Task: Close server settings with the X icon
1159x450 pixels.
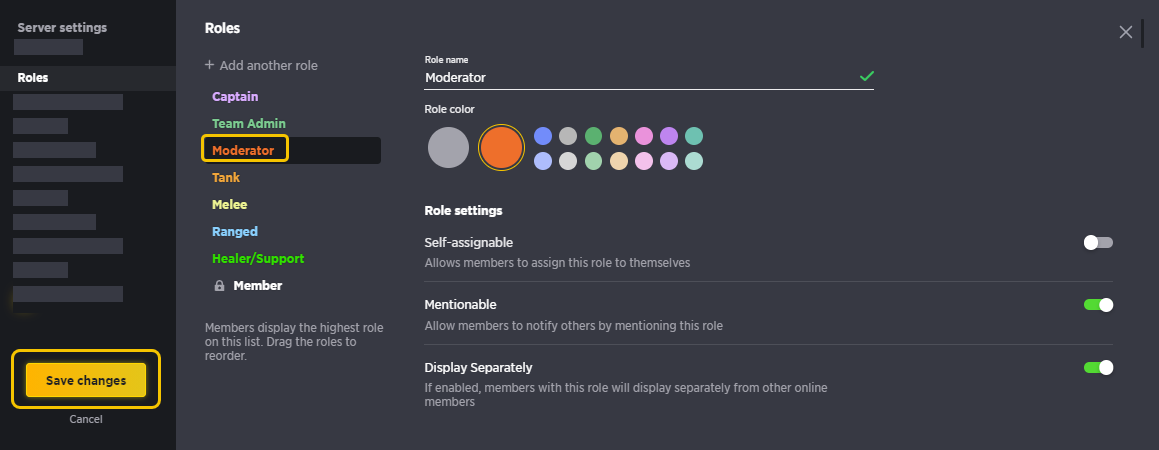Action: 1125,32
